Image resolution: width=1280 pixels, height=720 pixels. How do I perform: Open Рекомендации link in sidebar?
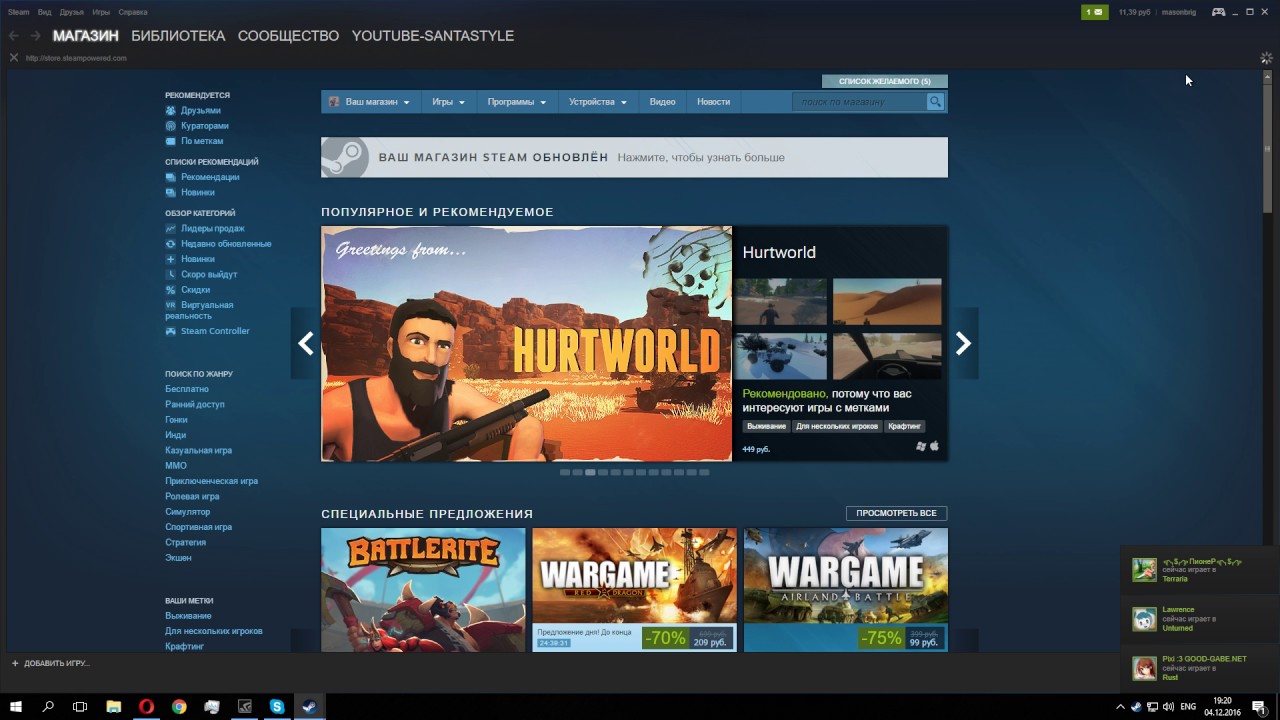[x=210, y=177]
